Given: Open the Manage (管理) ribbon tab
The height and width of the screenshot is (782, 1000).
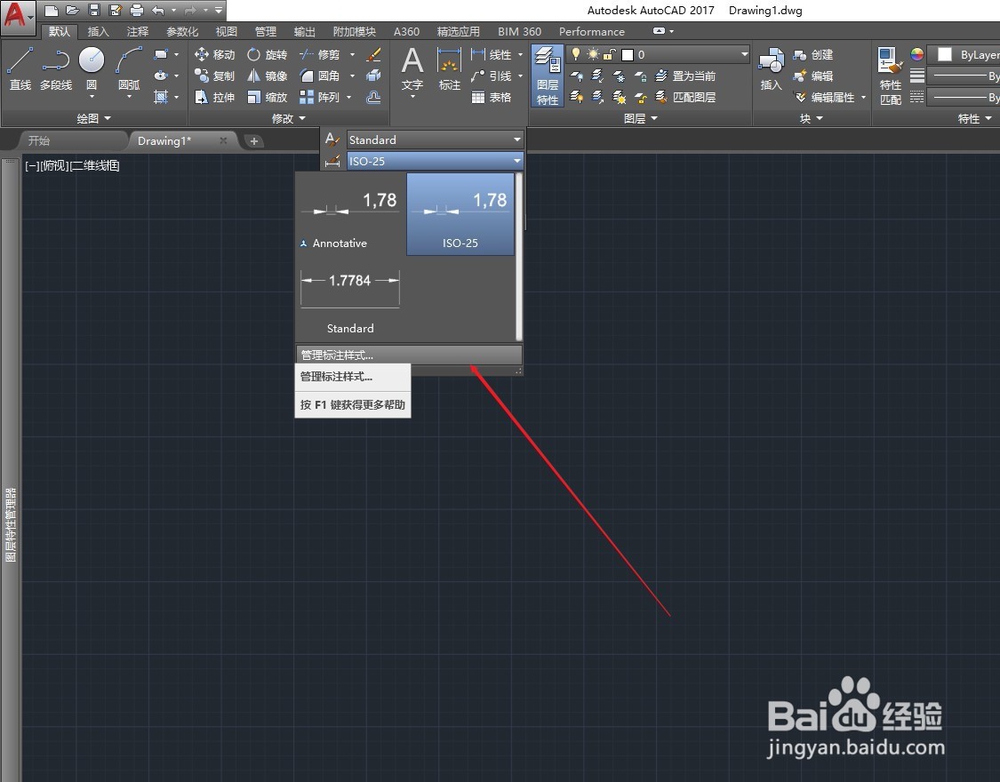Looking at the screenshot, I should pyautogui.click(x=265, y=31).
